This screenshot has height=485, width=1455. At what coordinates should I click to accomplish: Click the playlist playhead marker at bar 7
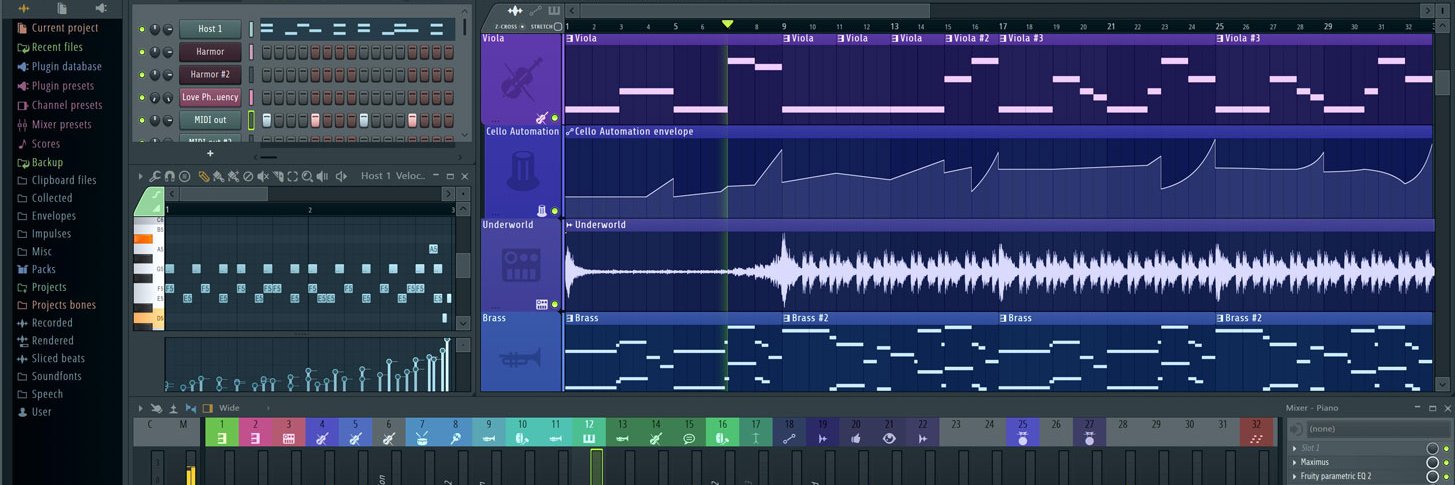click(x=727, y=24)
